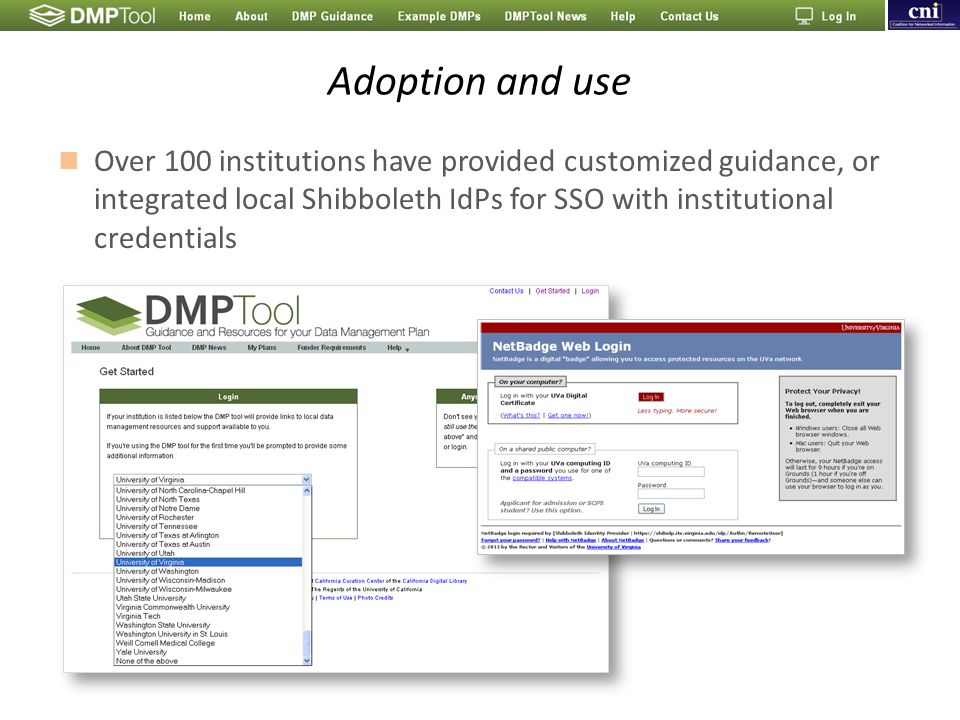Click the UVa computing ID field
960x720 pixels.
point(671,472)
